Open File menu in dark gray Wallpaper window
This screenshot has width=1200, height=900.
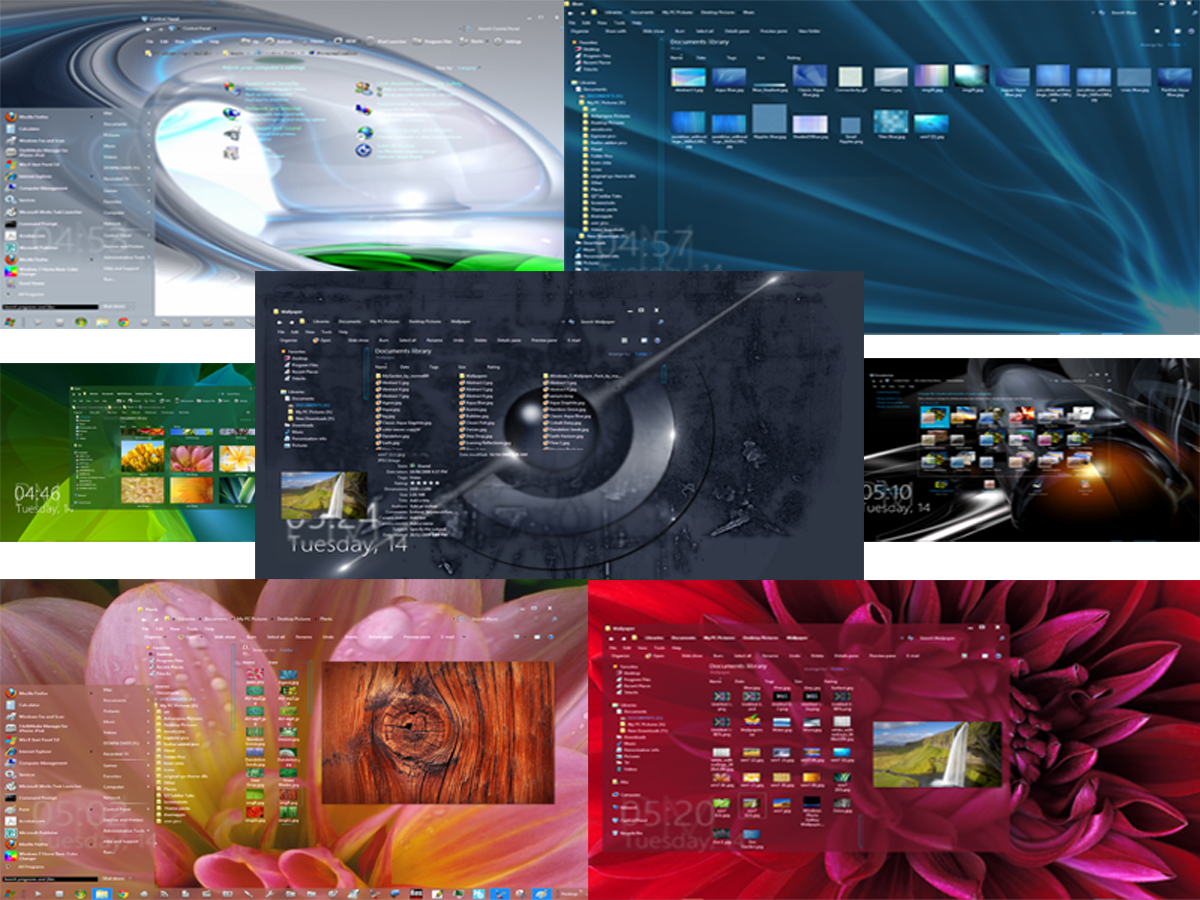point(281,332)
